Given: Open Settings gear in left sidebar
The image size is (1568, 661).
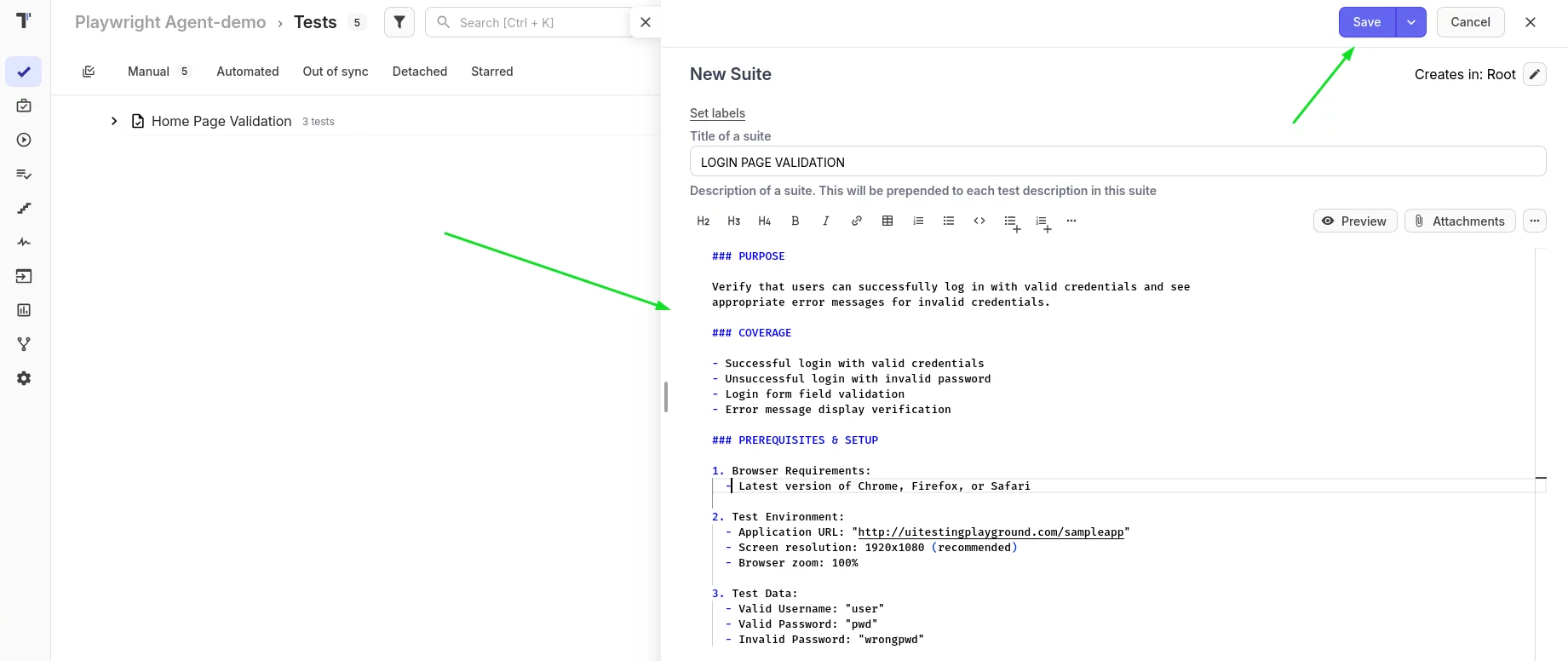Looking at the screenshot, I should (24, 378).
